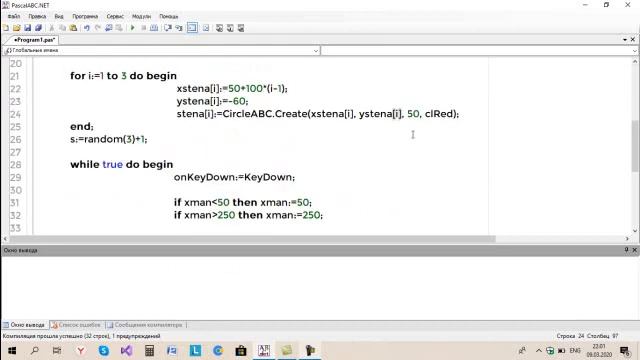Click the first of three rightmost toolbar icons
640x360 pixels.
pos(219,28)
